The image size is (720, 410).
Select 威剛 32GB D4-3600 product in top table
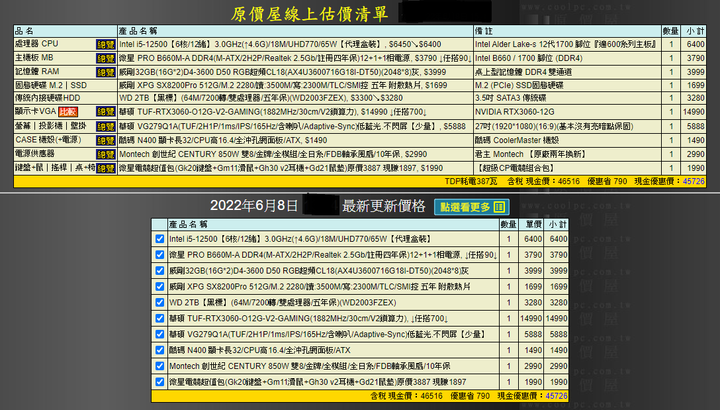282,72
